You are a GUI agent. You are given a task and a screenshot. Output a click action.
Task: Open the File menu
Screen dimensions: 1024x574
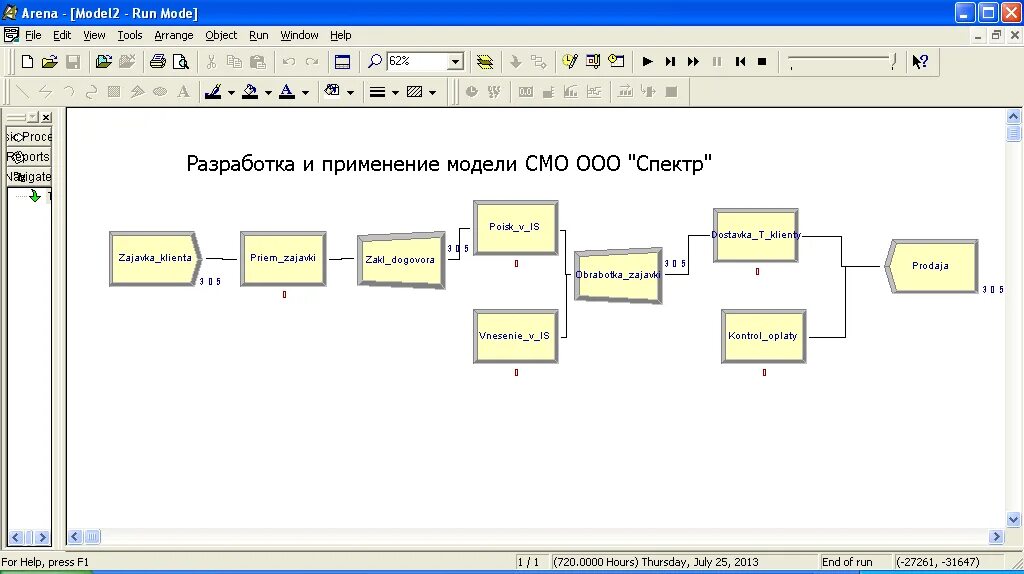point(33,35)
